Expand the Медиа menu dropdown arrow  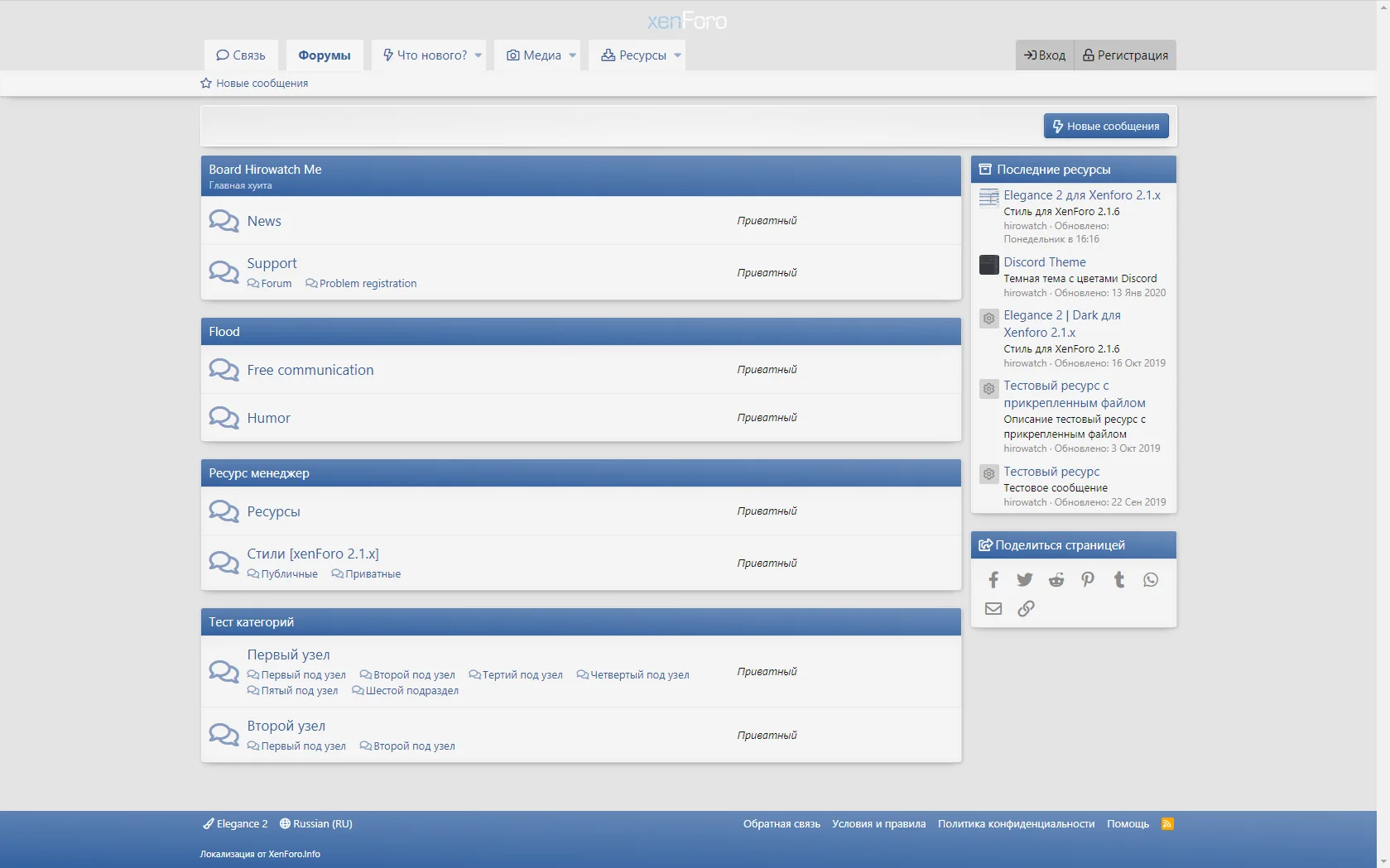click(572, 55)
